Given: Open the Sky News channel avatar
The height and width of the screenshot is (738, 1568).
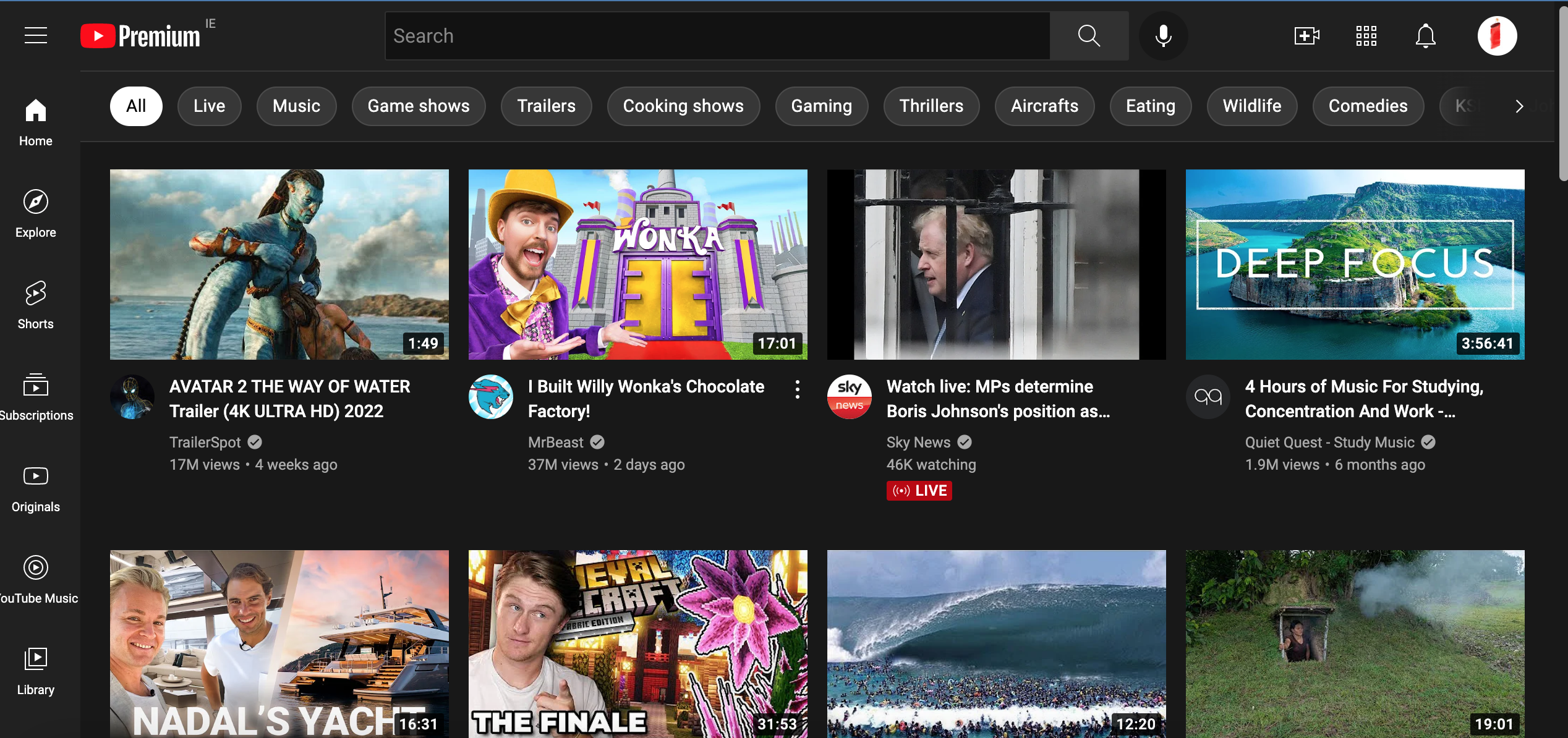Looking at the screenshot, I should click(x=850, y=397).
